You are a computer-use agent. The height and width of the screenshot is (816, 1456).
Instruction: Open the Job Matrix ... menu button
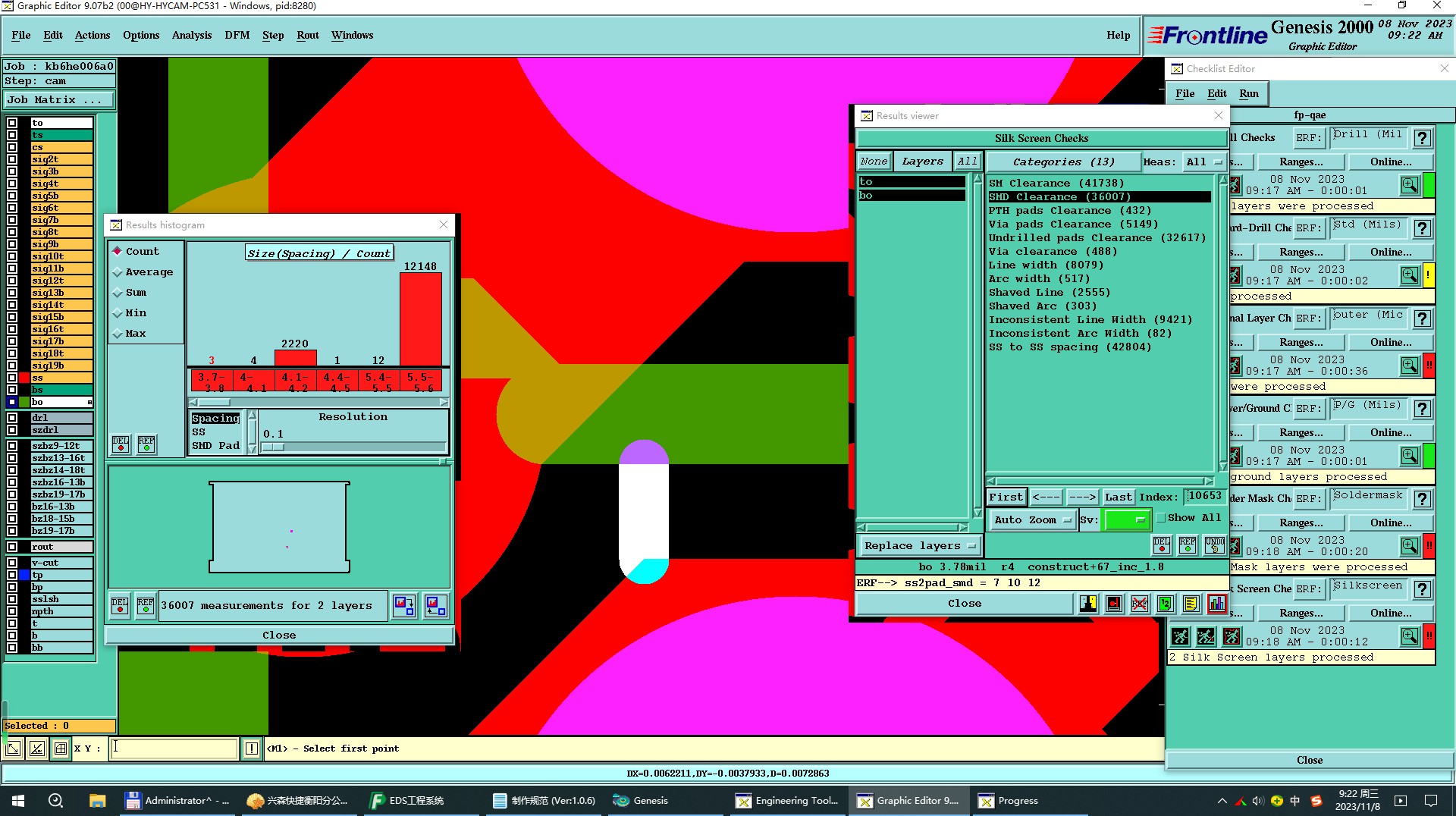[x=59, y=100]
